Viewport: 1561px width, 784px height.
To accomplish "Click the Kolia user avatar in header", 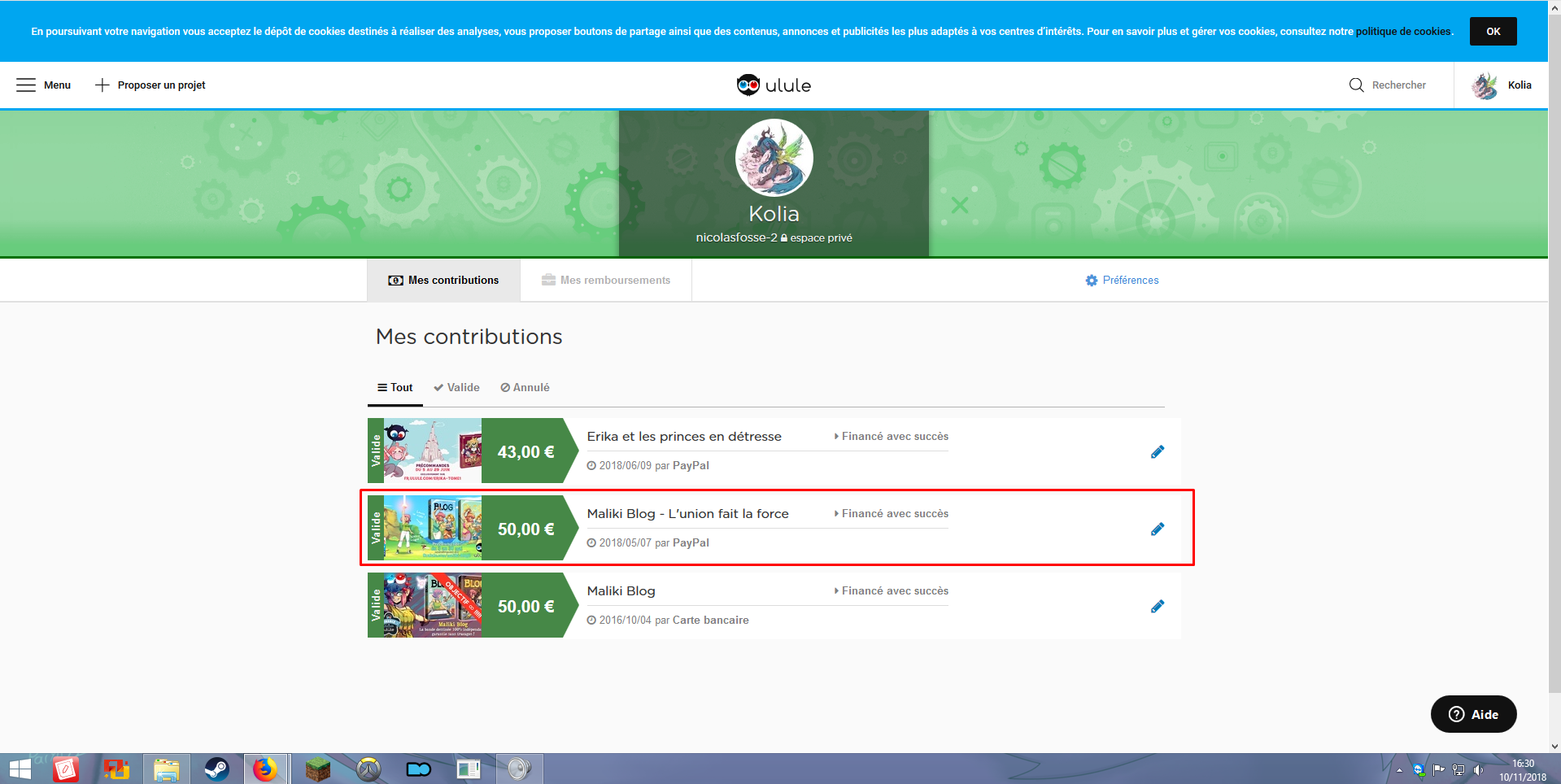I will coord(1485,85).
